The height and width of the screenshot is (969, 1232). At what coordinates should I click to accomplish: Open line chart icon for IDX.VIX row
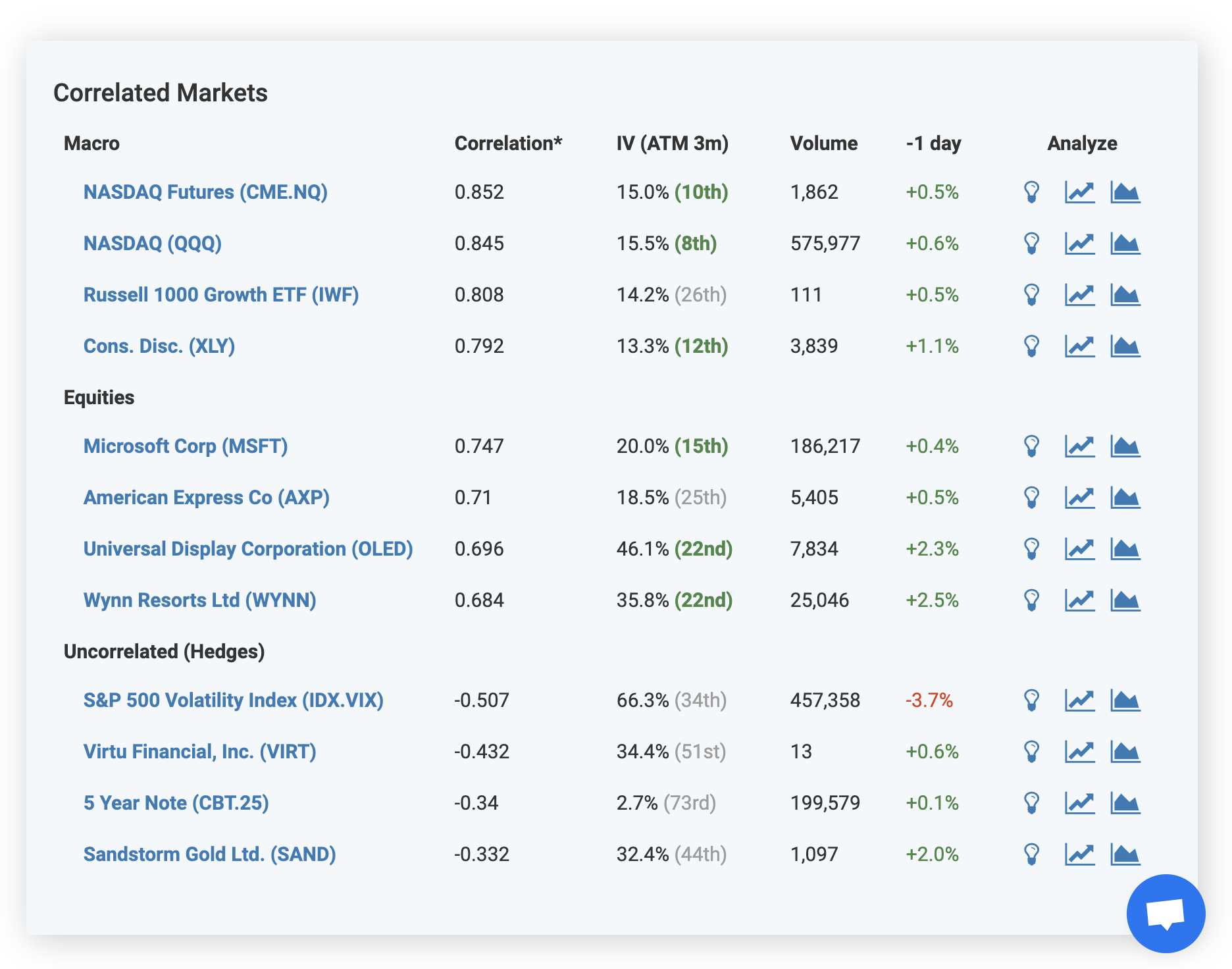[x=1080, y=700]
